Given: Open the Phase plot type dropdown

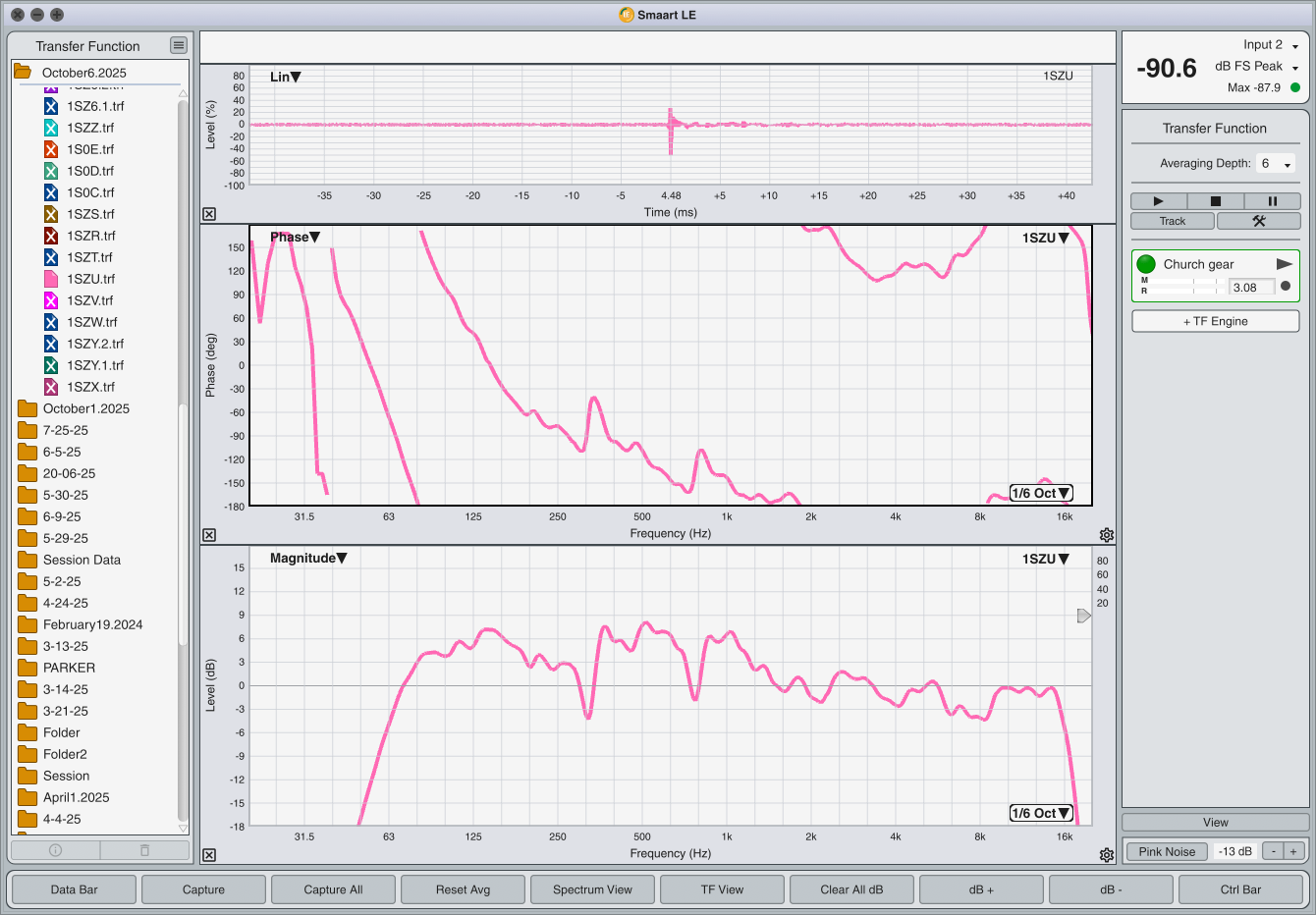Looking at the screenshot, I should click(x=296, y=237).
